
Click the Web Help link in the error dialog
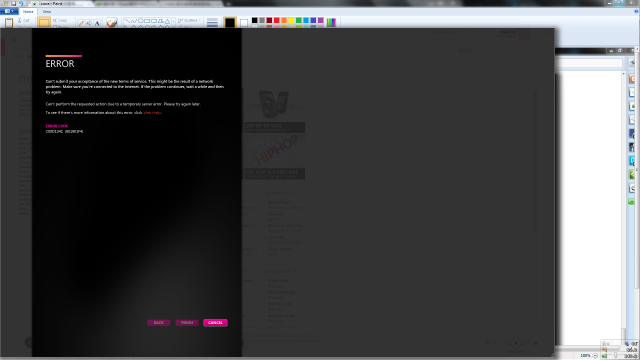(152, 113)
